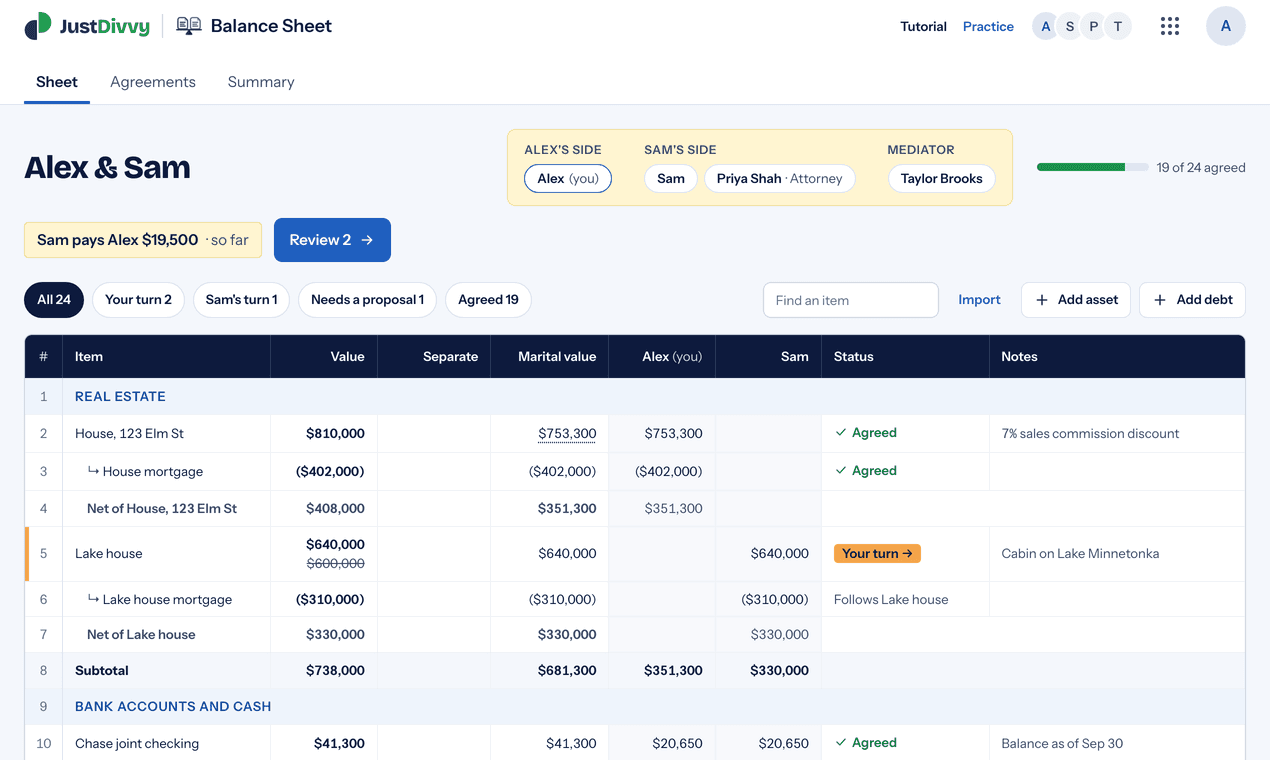1270x760 pixels.
Task: Click participant avatar P in header
Action: point(1094,27)
